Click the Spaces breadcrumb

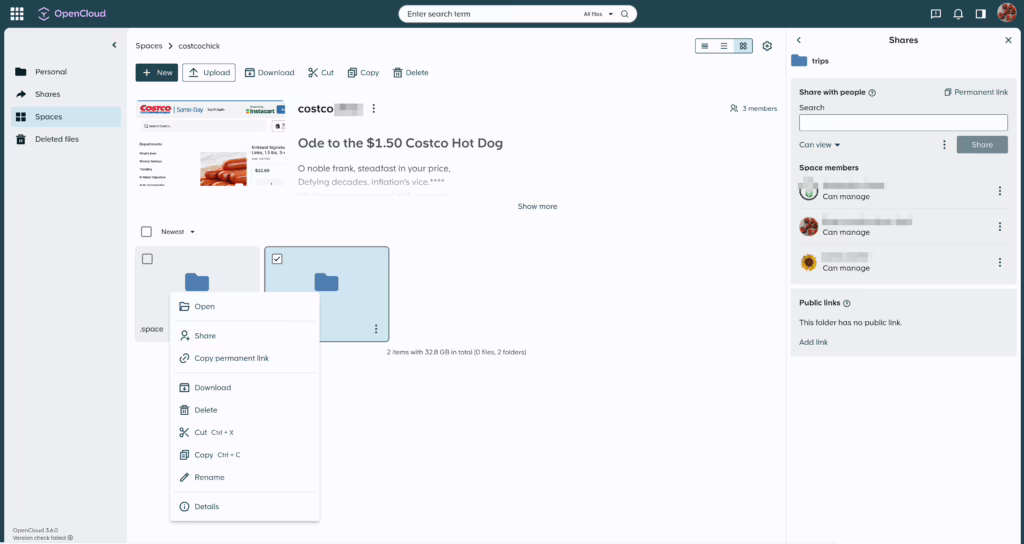[x=149, y=46]
